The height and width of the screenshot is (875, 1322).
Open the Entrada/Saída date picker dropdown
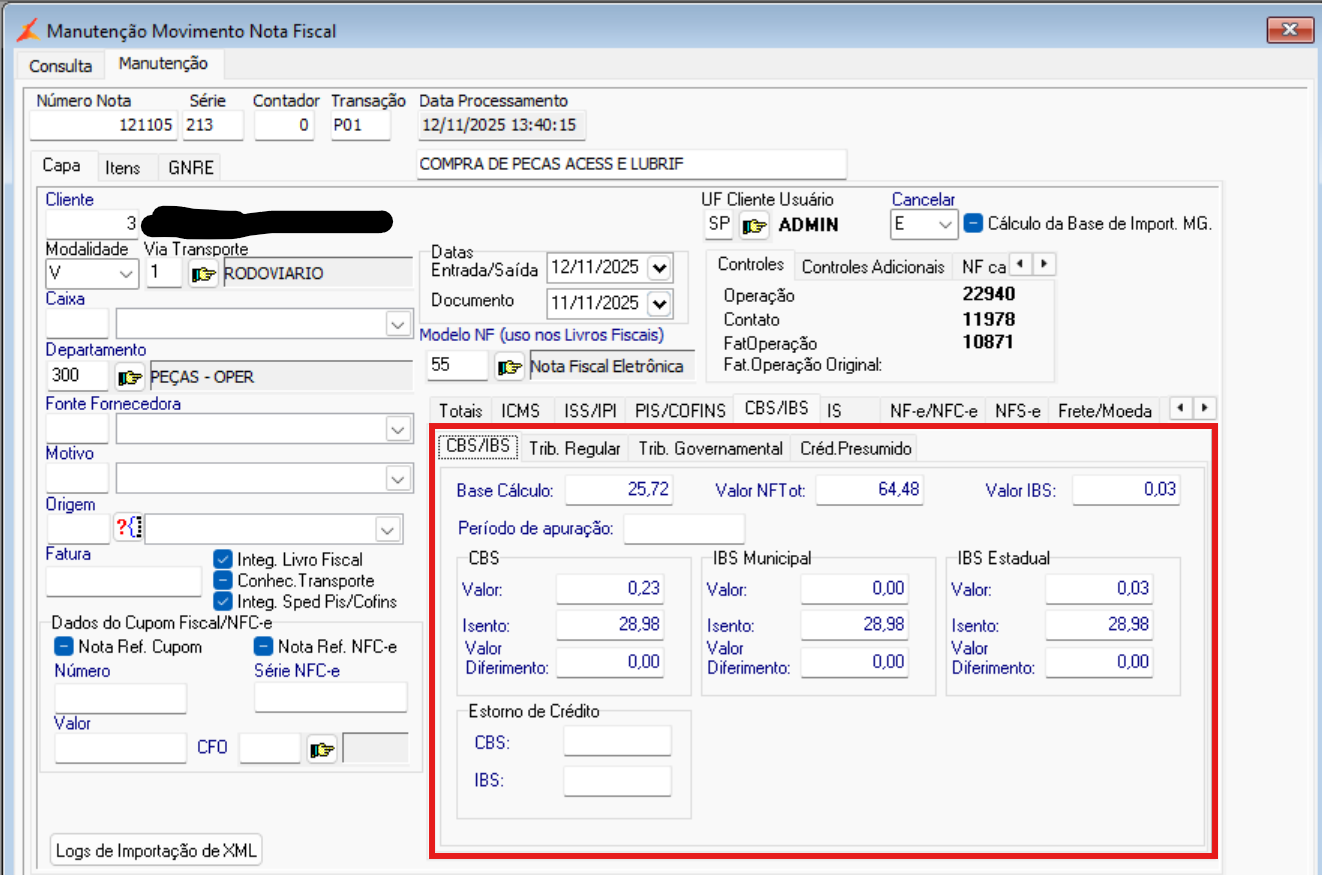click(x=659, y=268)
